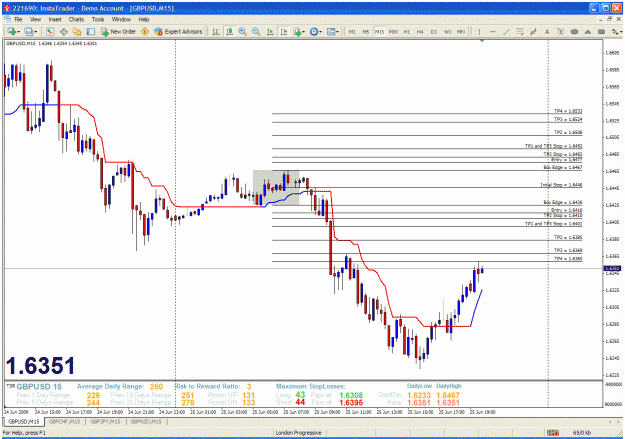Select the rectangle drawing tool
The height and width of the screenshot is (439, 625).
click(x=601, y=31)
